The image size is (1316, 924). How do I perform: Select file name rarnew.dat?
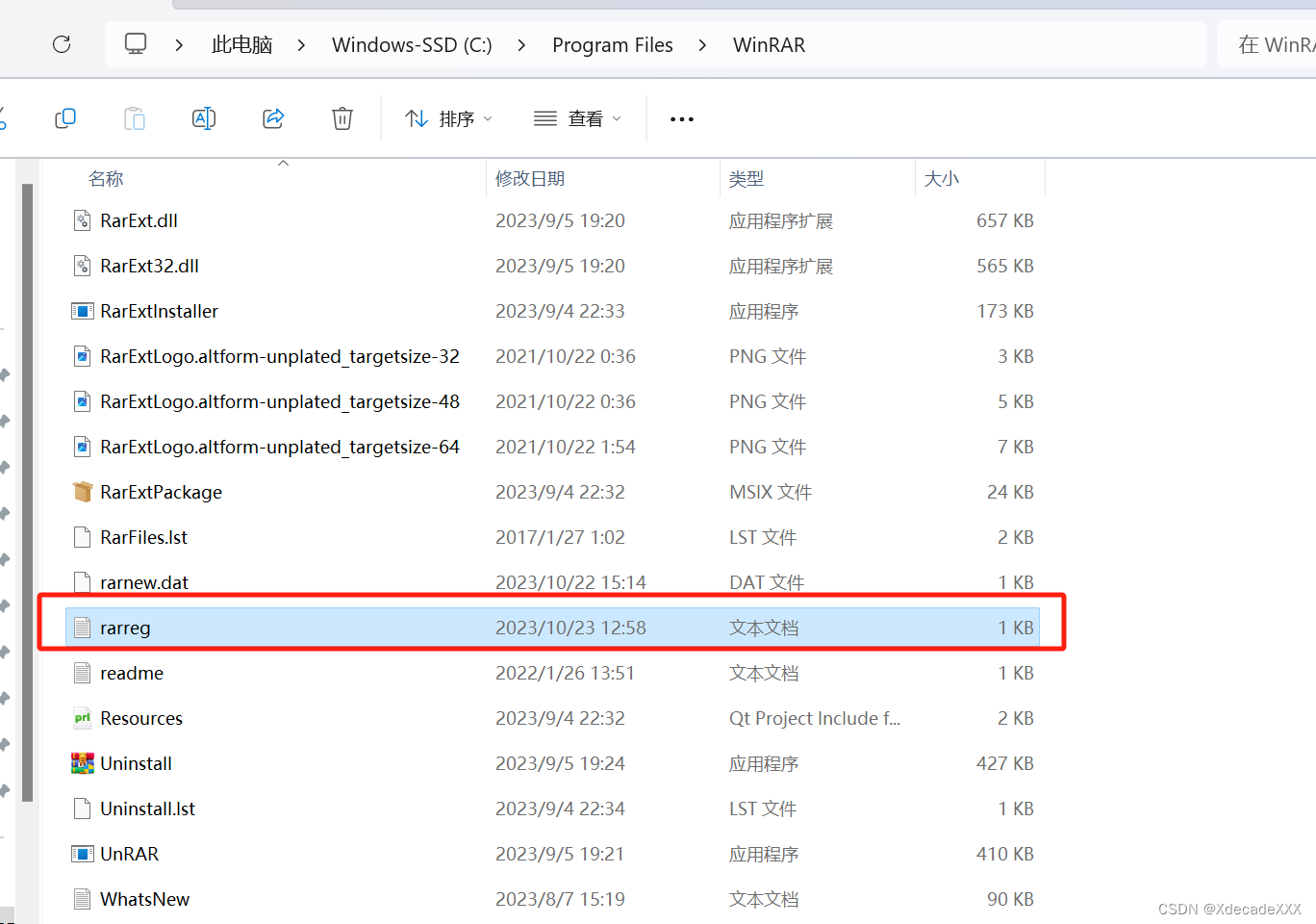click(144, 582)
